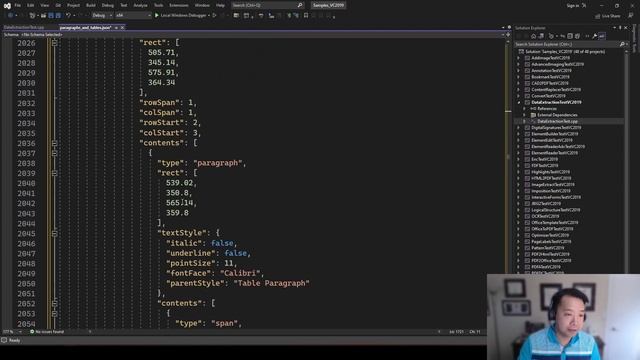This screenshot has width=640, height=360.
Task: Click switch views icon in Solution Explorer
Action: coord(541,36)
